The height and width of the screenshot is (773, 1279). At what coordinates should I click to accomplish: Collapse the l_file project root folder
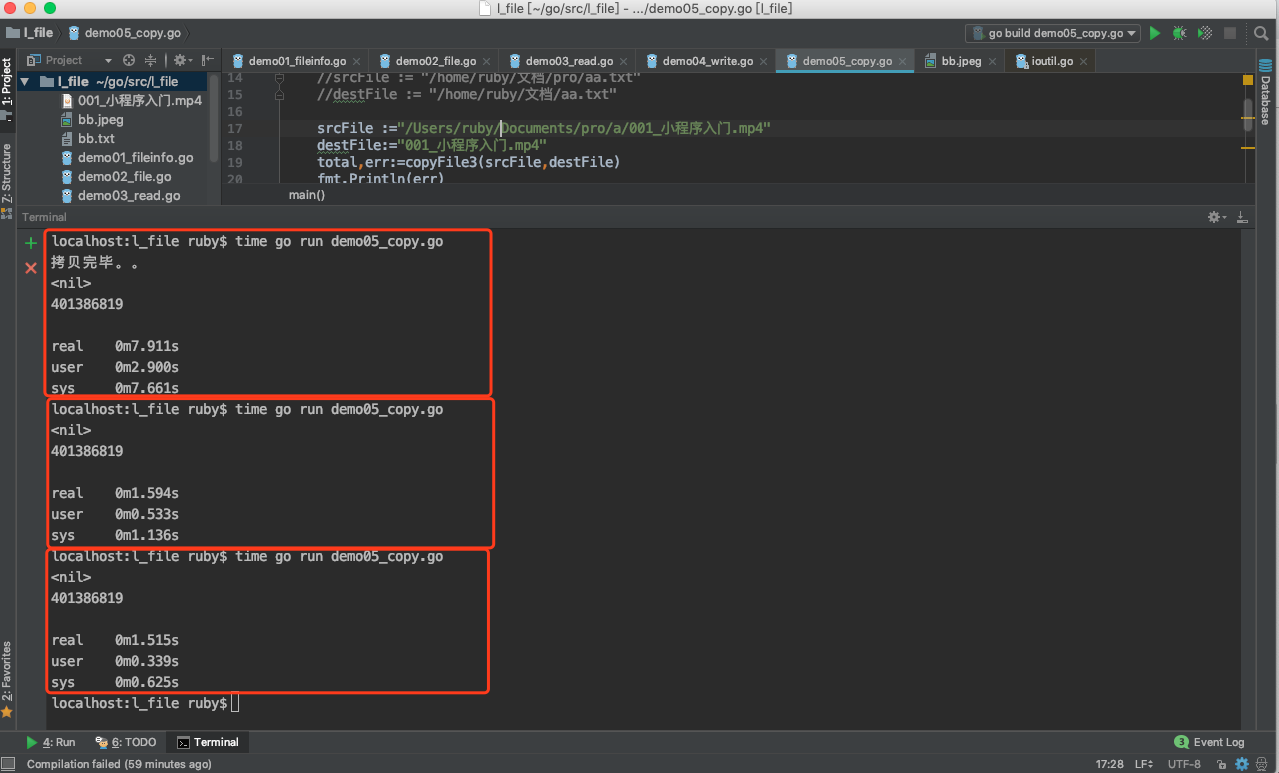tap(24, 82)
